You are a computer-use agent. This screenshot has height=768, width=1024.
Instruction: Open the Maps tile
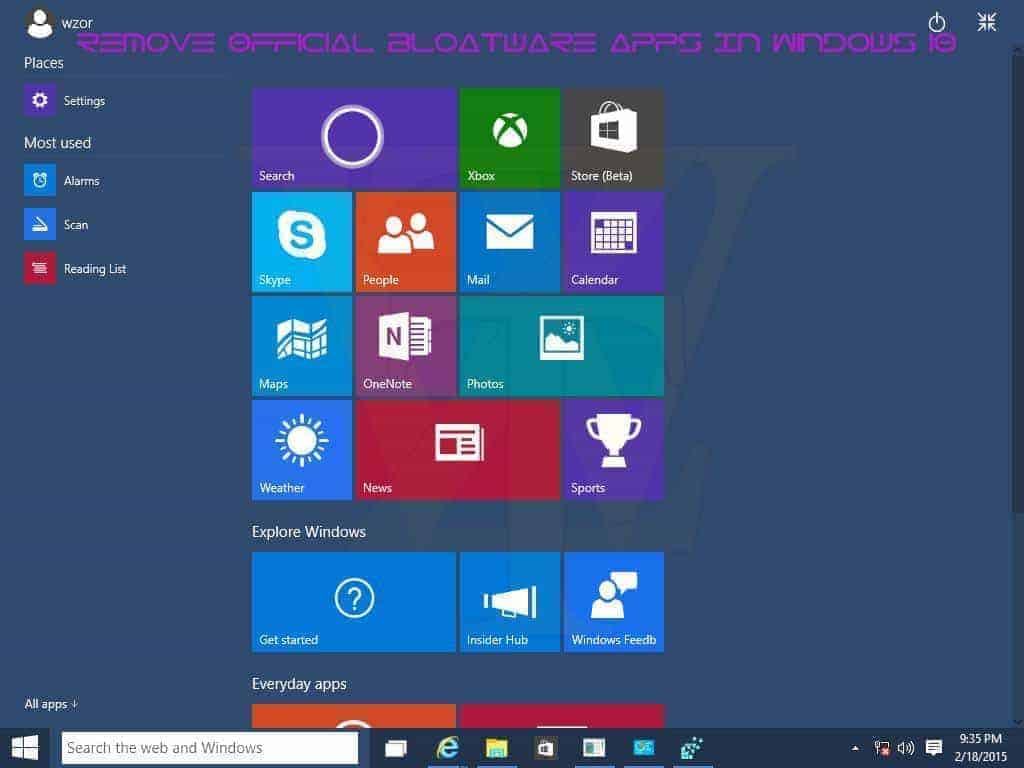point(302,346)
